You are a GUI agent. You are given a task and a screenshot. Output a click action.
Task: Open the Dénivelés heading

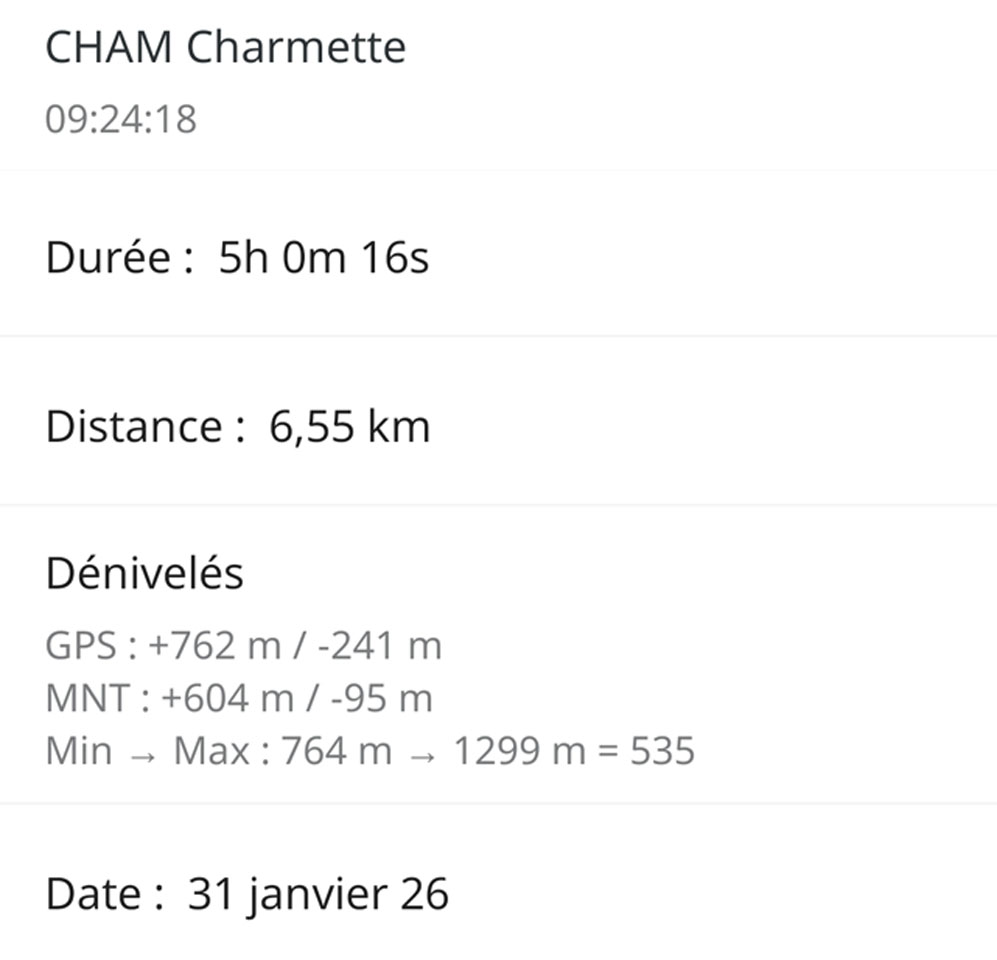[x=144, y=574]
